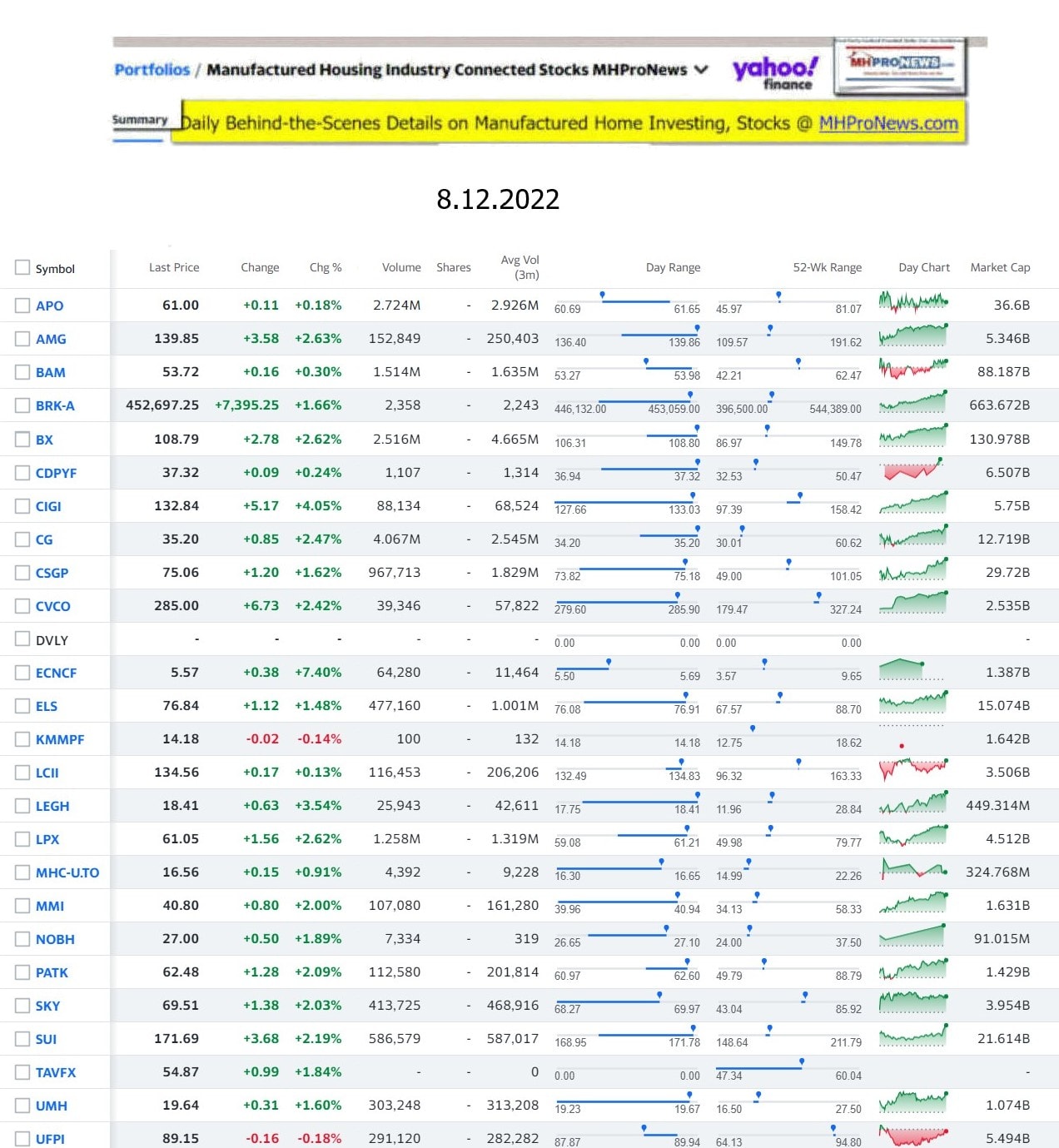Image resolution: width=1059 pixels, height=1148 pixels.
Task: Check the SKY row checkbox
Action: pyautogui.click(x=22, y=1006)
